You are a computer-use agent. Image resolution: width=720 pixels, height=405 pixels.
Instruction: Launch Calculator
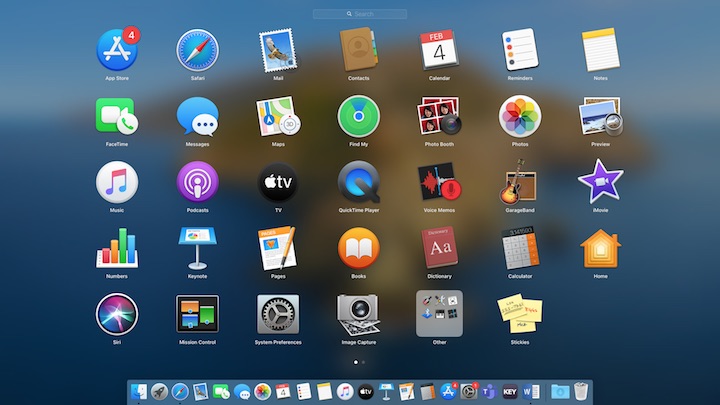tap(520, 248)
